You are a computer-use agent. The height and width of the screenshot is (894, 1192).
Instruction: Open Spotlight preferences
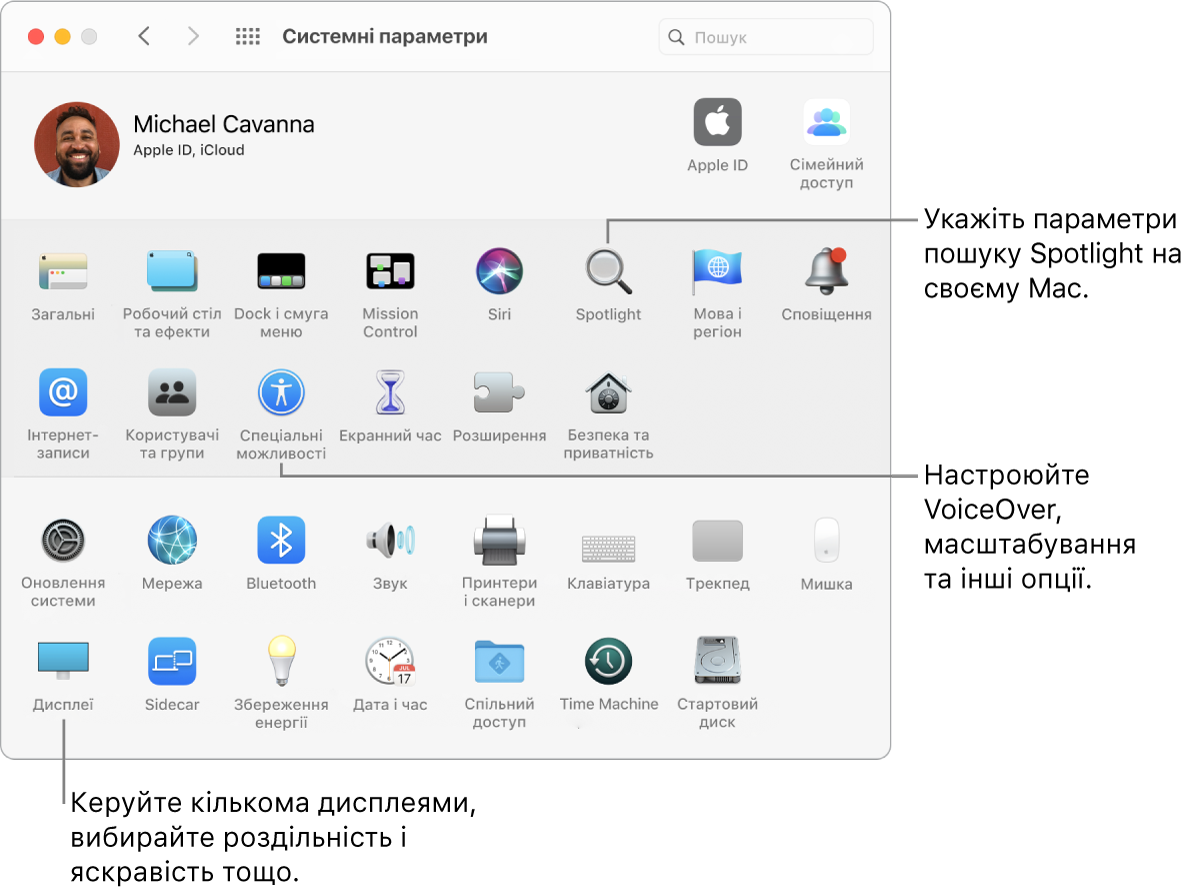pyautogui.click(x=608, y=271)
